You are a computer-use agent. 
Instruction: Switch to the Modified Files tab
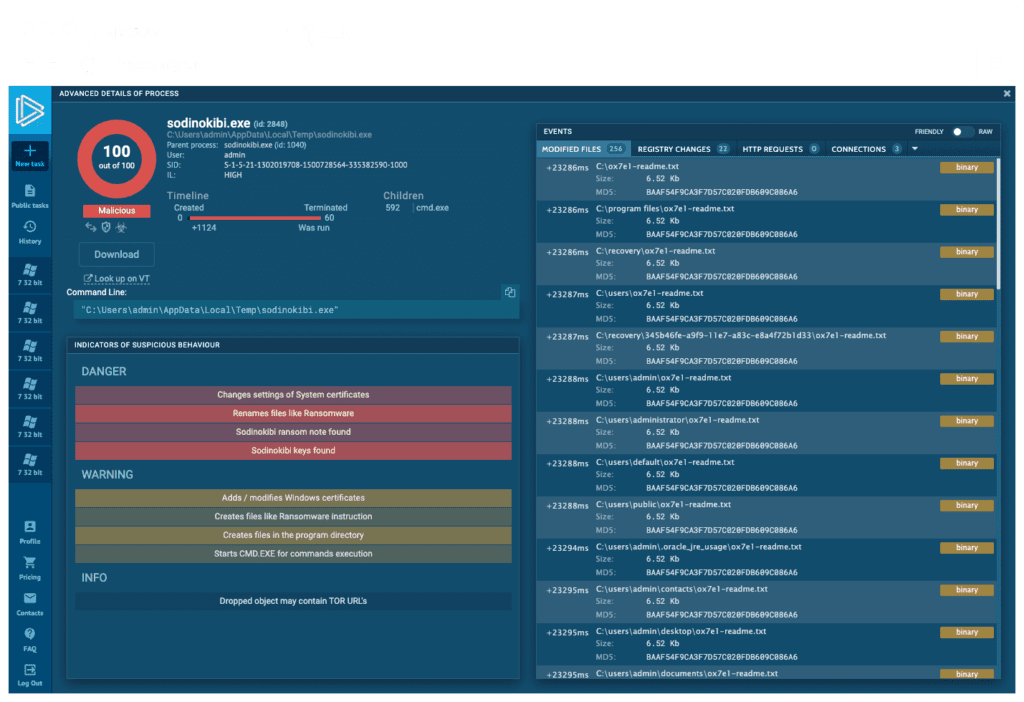583,149
